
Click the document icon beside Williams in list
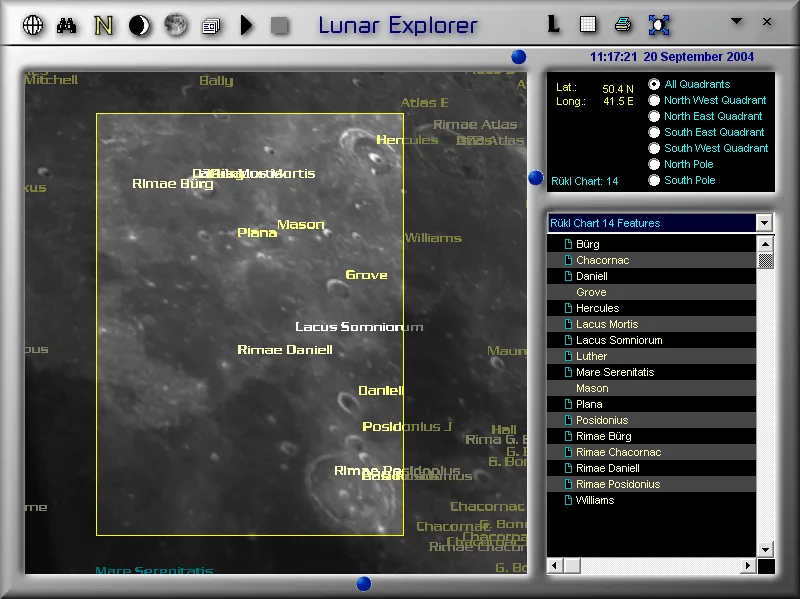[x=568, y=500]
